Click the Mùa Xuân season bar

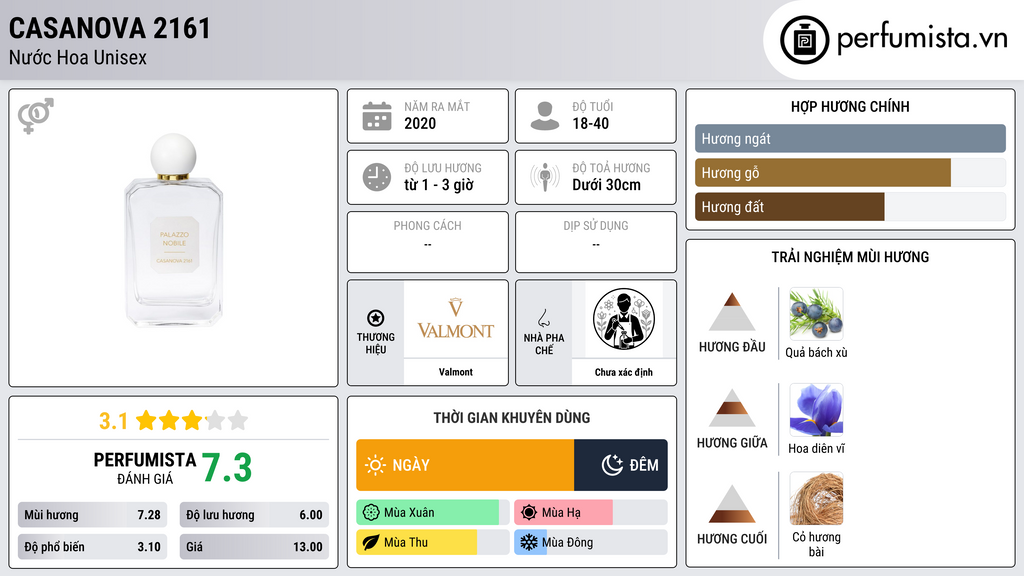click(433, 513)
